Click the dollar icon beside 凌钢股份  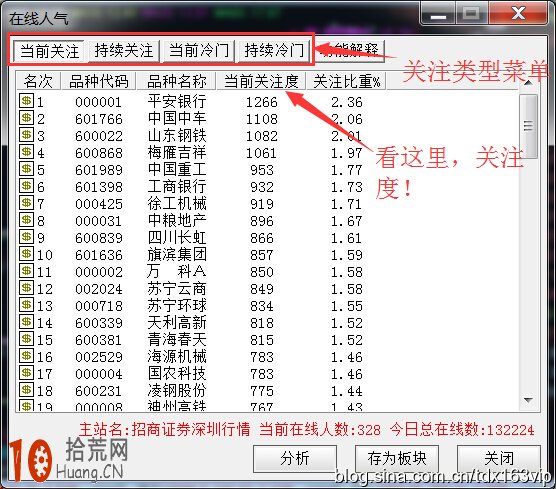point(26,390)
